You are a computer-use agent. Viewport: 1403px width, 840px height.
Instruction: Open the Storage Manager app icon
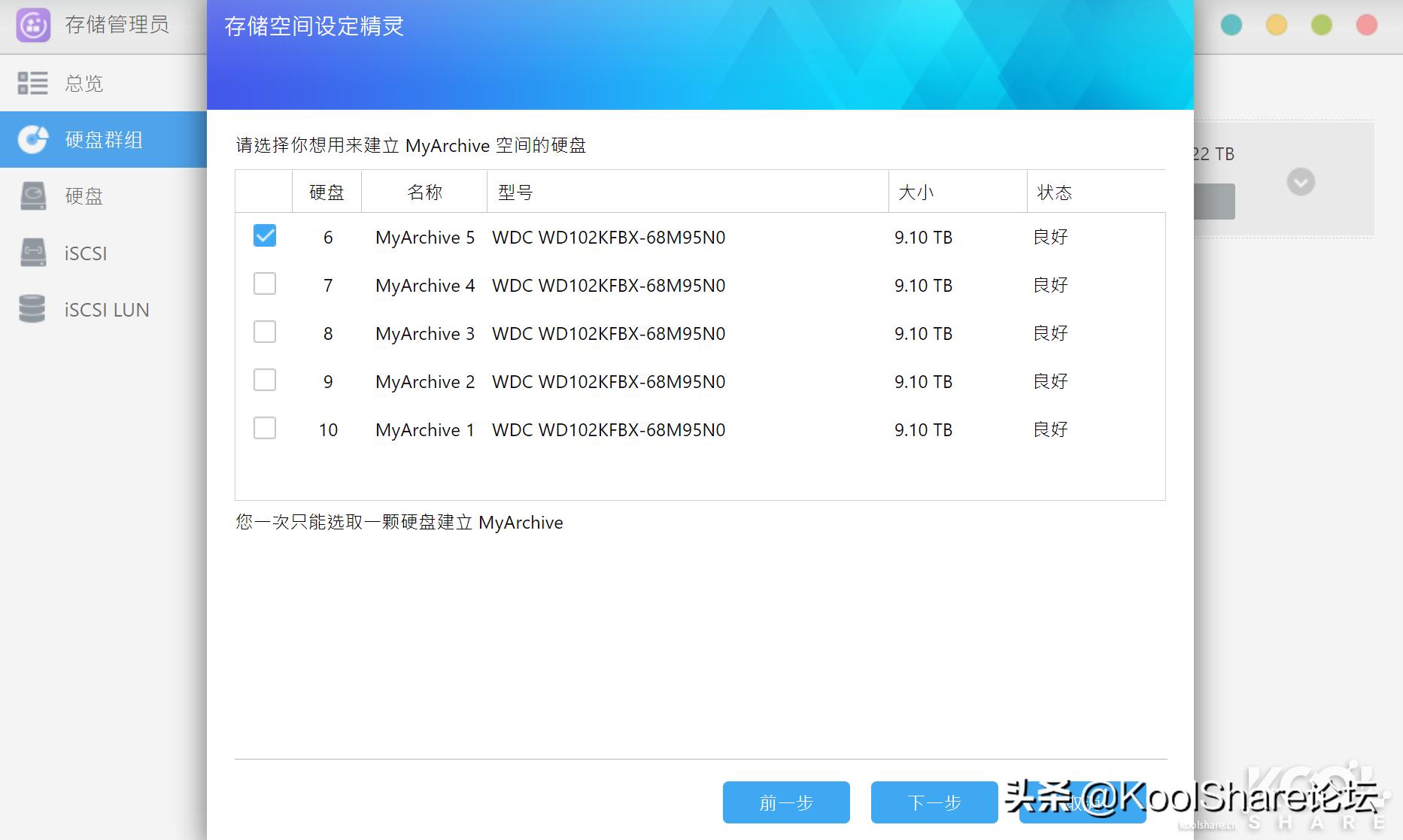[x=32, y=24]
